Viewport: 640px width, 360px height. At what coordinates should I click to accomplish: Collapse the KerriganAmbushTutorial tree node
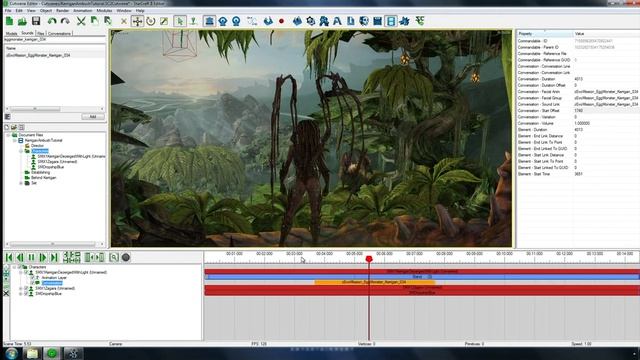tap(15, 140)
